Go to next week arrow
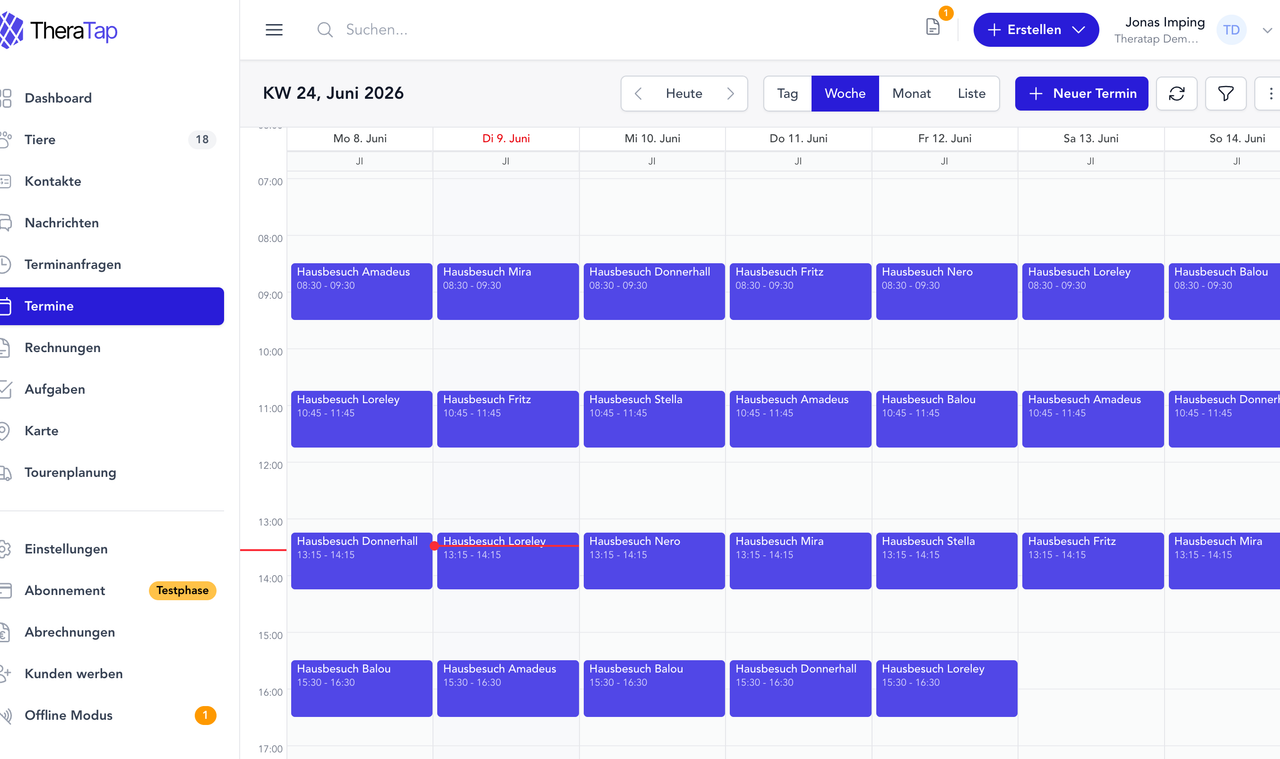The height and width of the screenshot is (759, 1280). [x=731, y=94]
